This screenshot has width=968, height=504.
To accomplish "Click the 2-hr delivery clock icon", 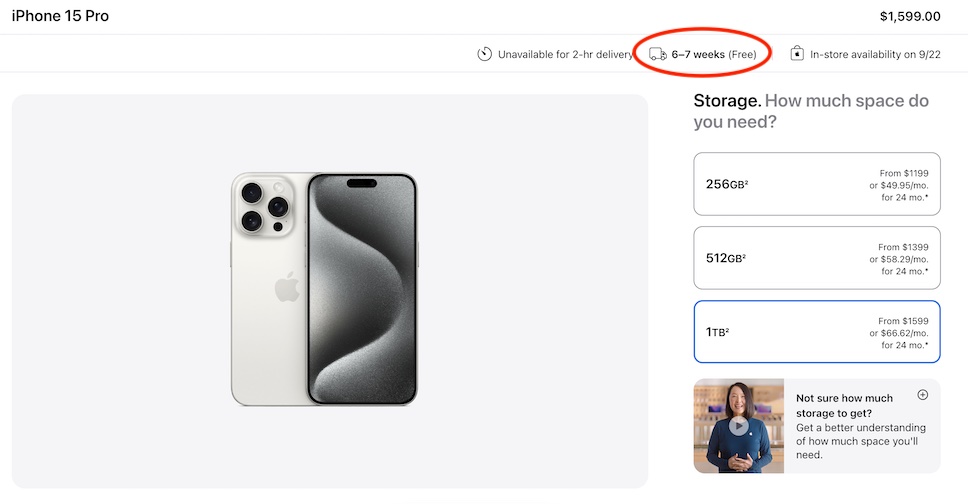I will coord(485,54).
